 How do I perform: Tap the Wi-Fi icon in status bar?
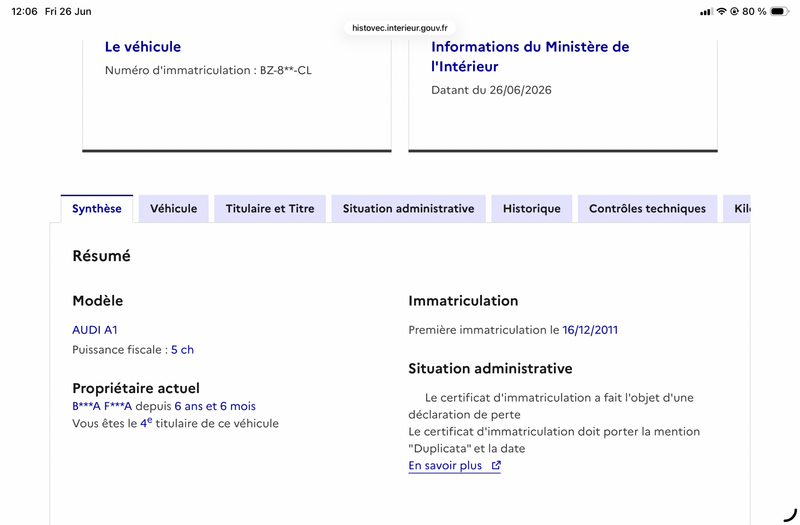721,11
